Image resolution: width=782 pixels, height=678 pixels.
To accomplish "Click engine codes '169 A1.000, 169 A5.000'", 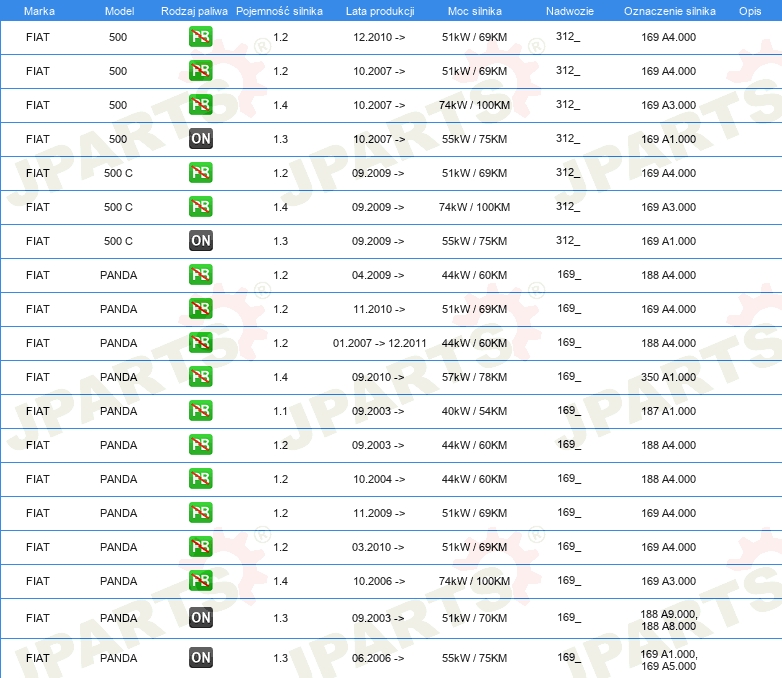I will (669, 660).
